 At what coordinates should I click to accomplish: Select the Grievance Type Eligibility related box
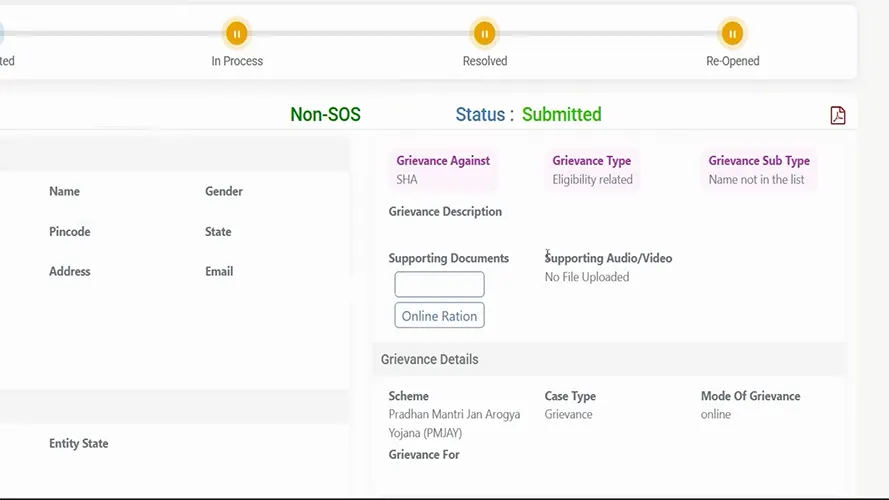point(592,170)
